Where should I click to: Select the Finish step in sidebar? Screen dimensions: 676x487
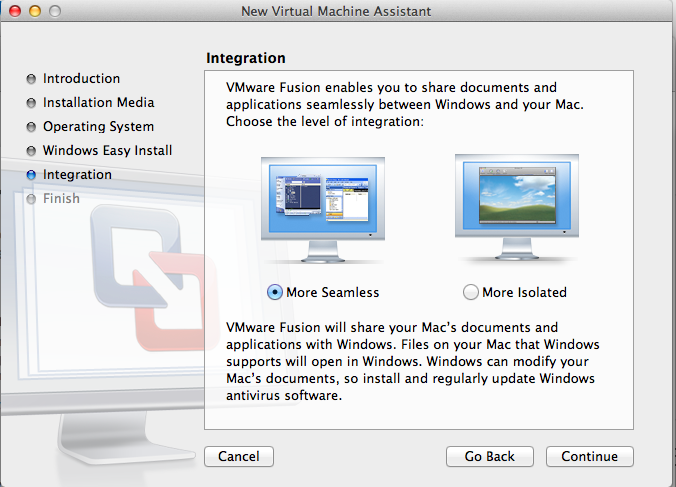(61, 198)
